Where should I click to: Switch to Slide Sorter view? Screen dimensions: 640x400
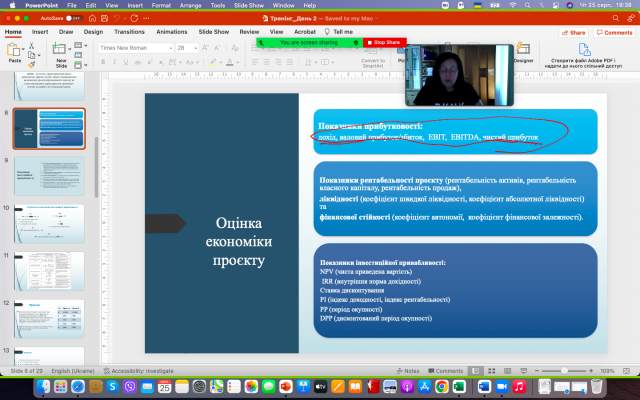click(492, 371)
